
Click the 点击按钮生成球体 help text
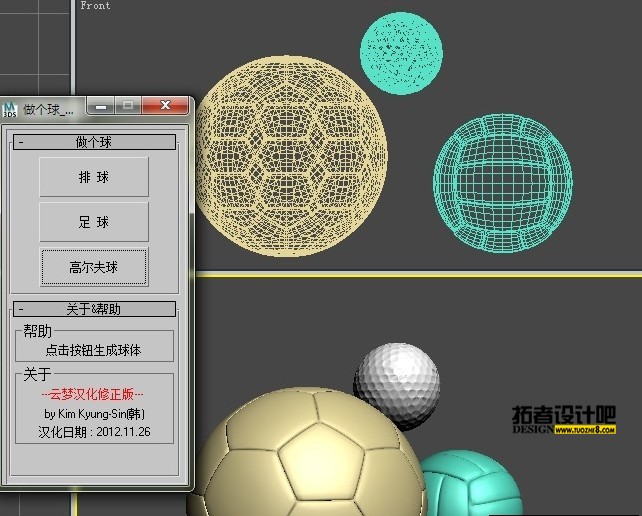93,351
